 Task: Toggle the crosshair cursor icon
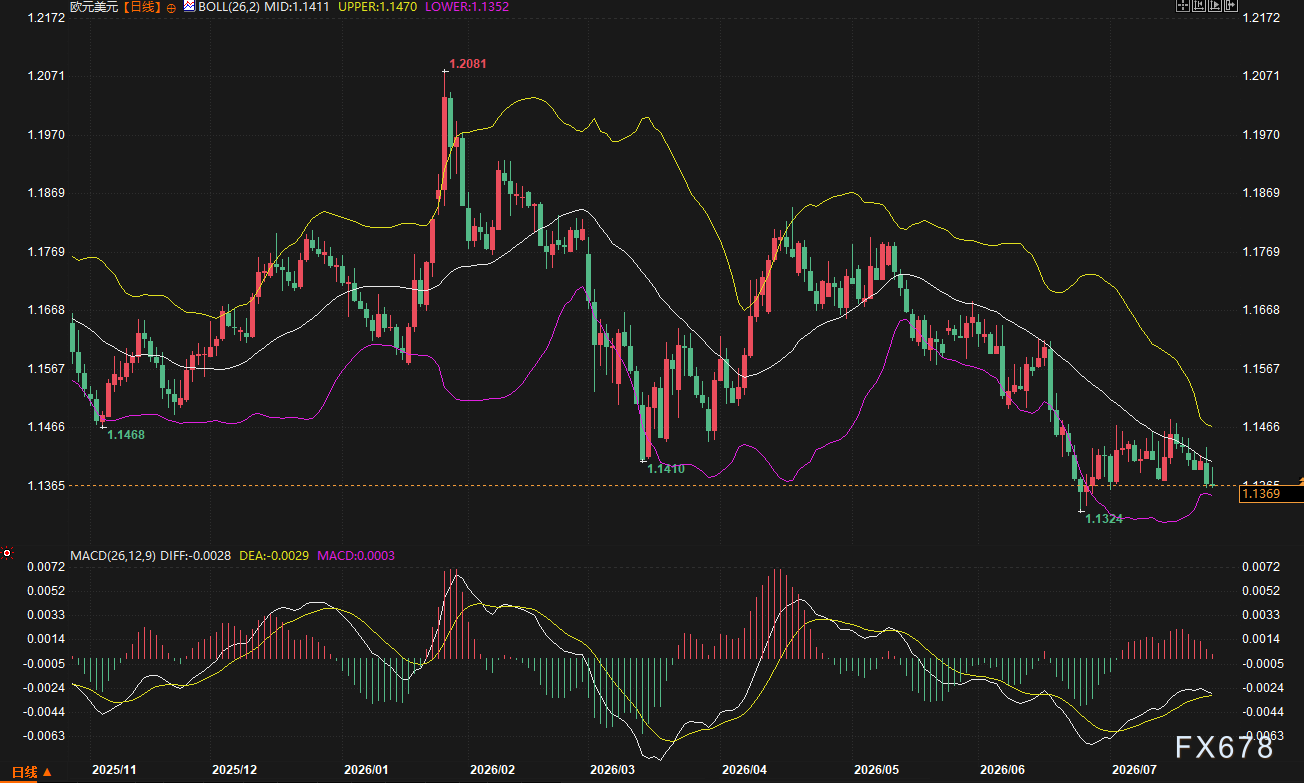coord(1183,5)
